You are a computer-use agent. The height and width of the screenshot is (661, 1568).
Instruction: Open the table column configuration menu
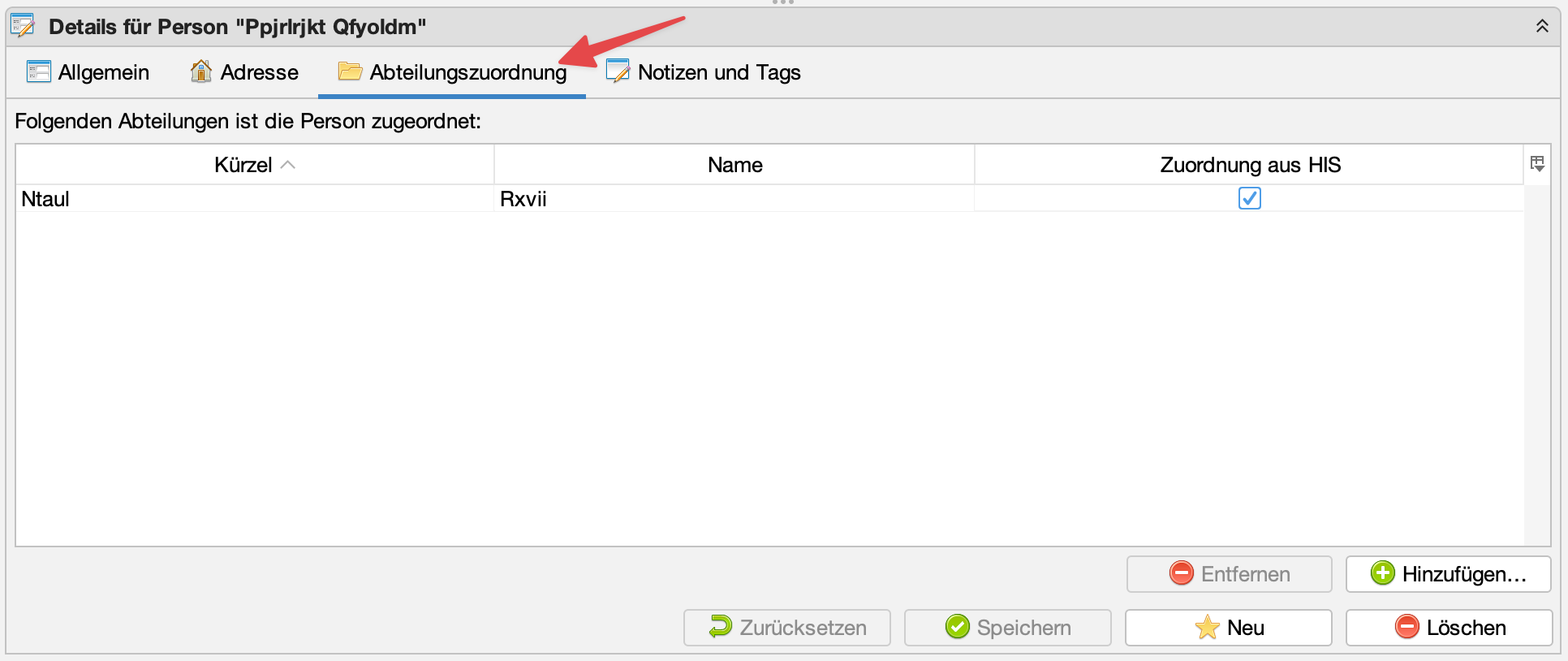tap(1537, 164)
